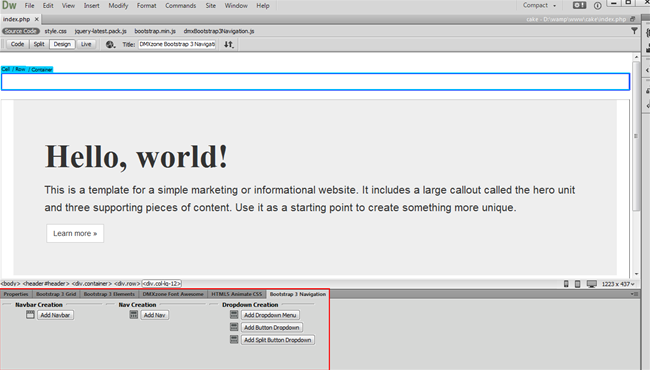Click the file management arrows icon
Image resolution: width=650 pixels, height=370 pixels.
(x=229, y=44)
